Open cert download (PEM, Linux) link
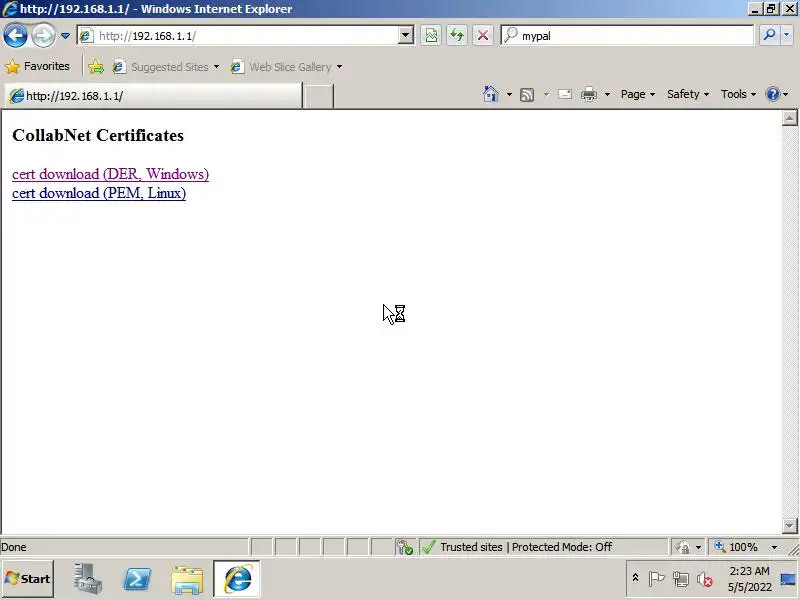Screen dimensions: 800x600 [99, 193]
